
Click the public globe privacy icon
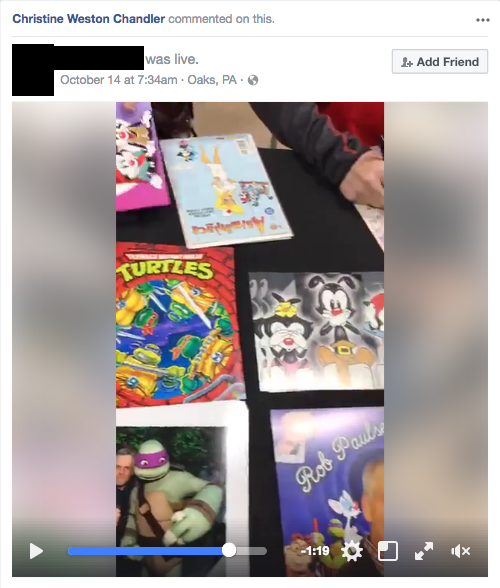click(x=253, y=80)
